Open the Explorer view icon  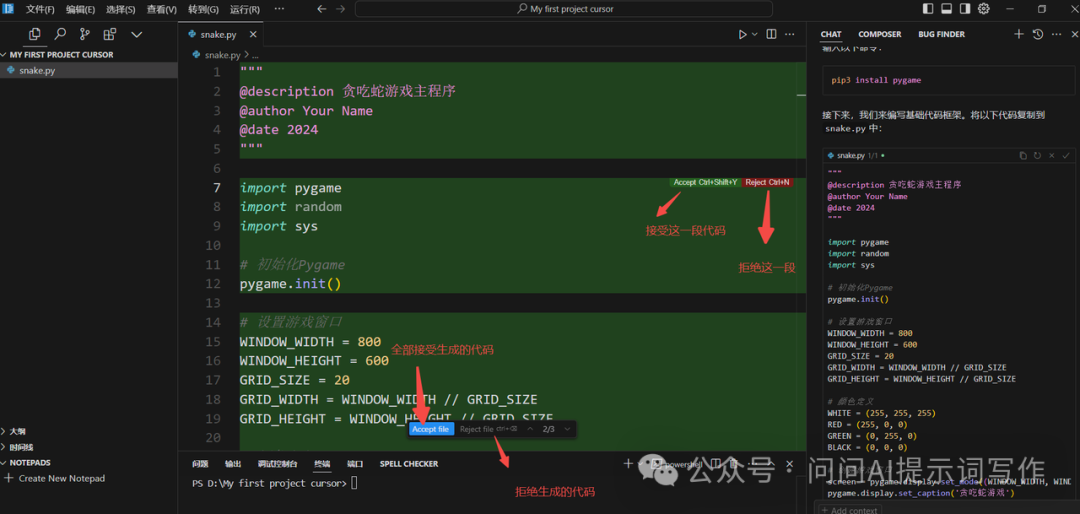(x=34, y=34)
